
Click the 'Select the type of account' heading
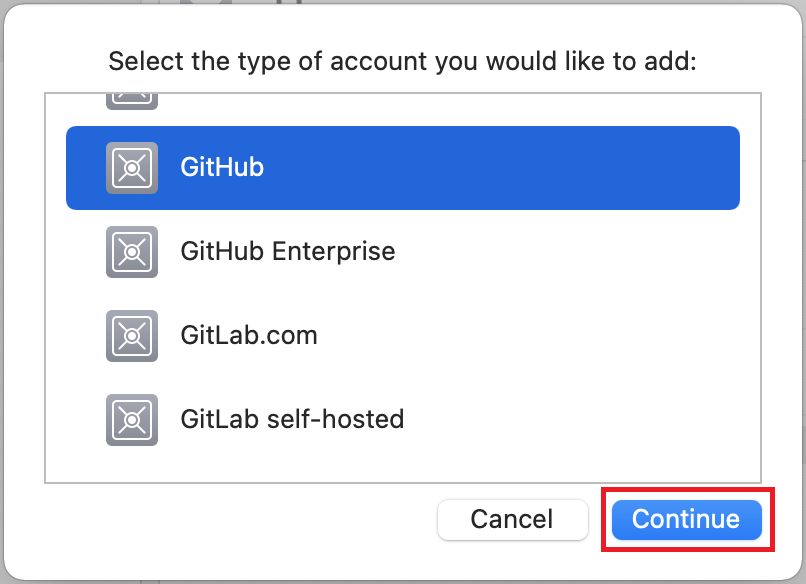click(x=402, y=61)
